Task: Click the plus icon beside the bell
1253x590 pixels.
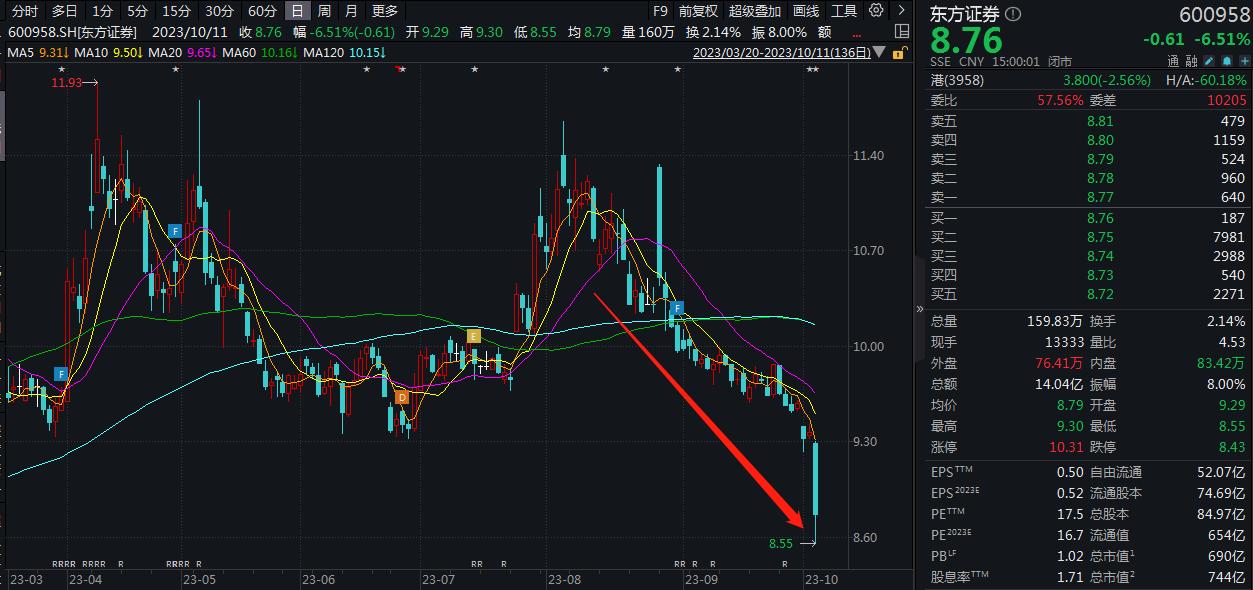Action: tap(1245, 60)
